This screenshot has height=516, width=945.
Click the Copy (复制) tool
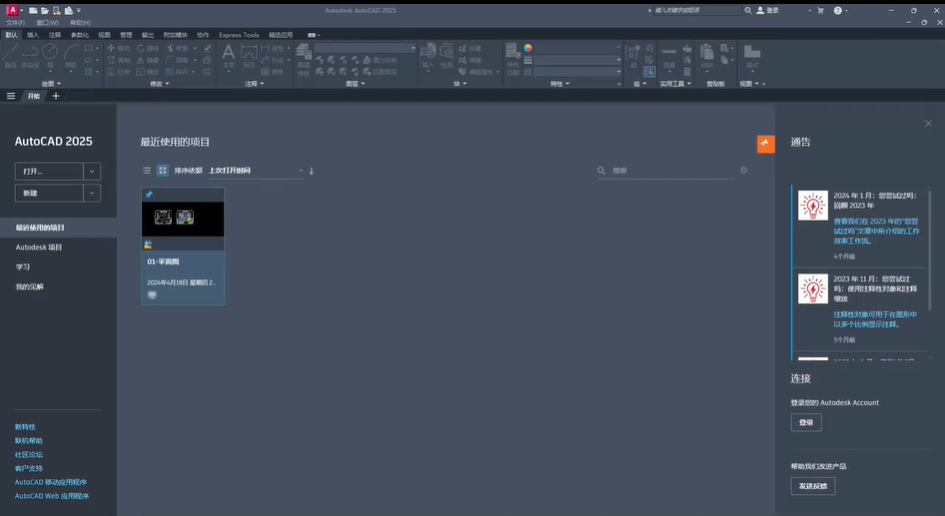coord(119,60)
